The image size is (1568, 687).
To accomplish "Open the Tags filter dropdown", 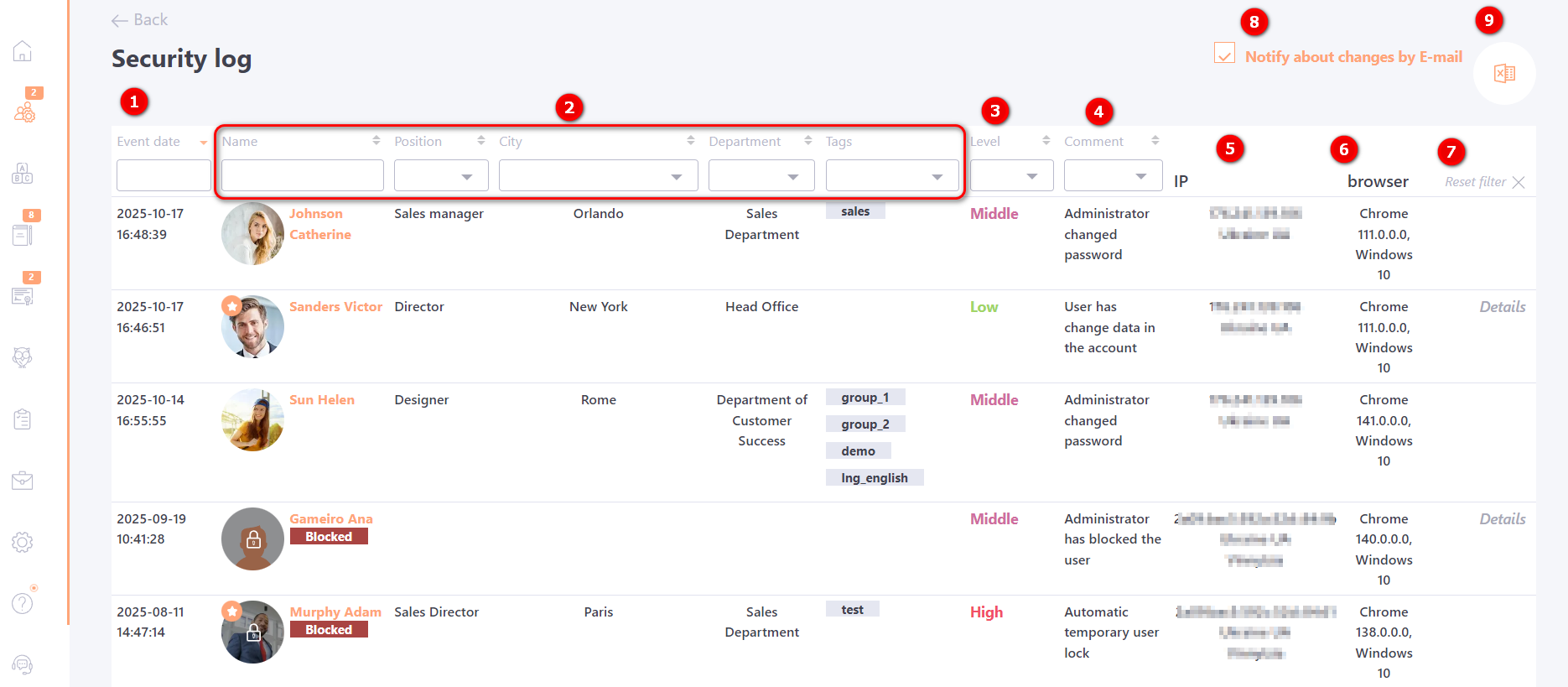I will coord(891,176).
